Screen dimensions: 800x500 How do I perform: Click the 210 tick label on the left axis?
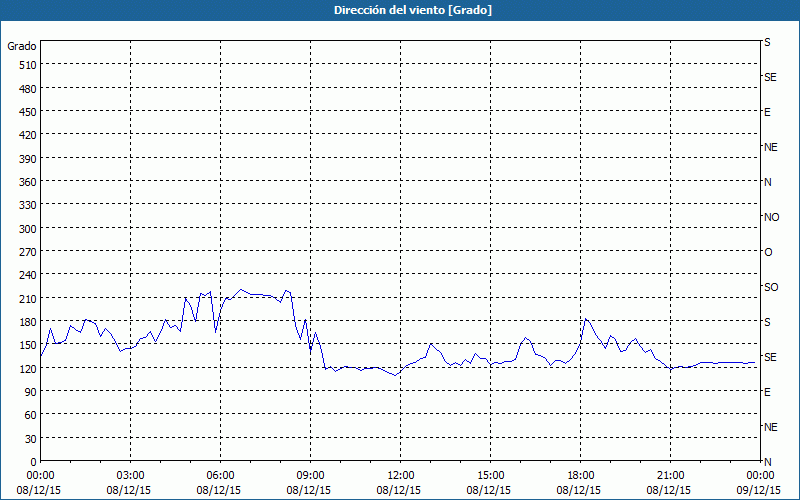pos(29,299)
